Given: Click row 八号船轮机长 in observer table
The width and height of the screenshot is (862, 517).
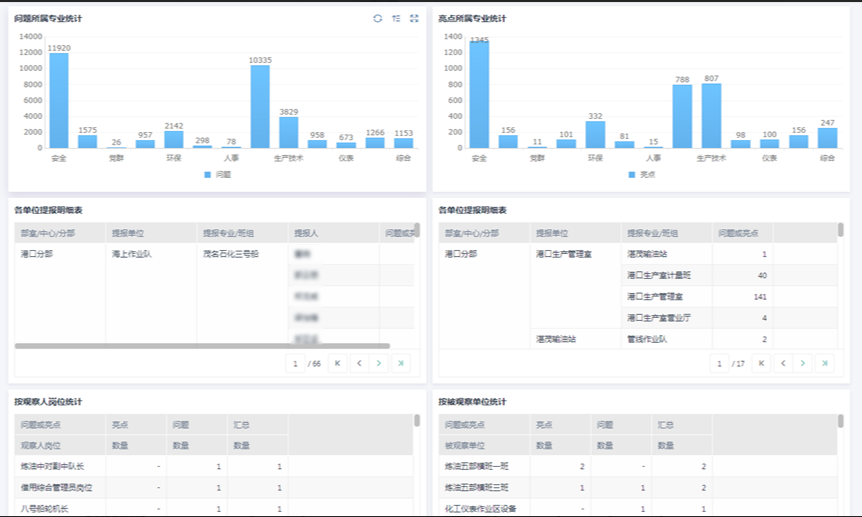Looking at the screenshot, I should [214, 509].
